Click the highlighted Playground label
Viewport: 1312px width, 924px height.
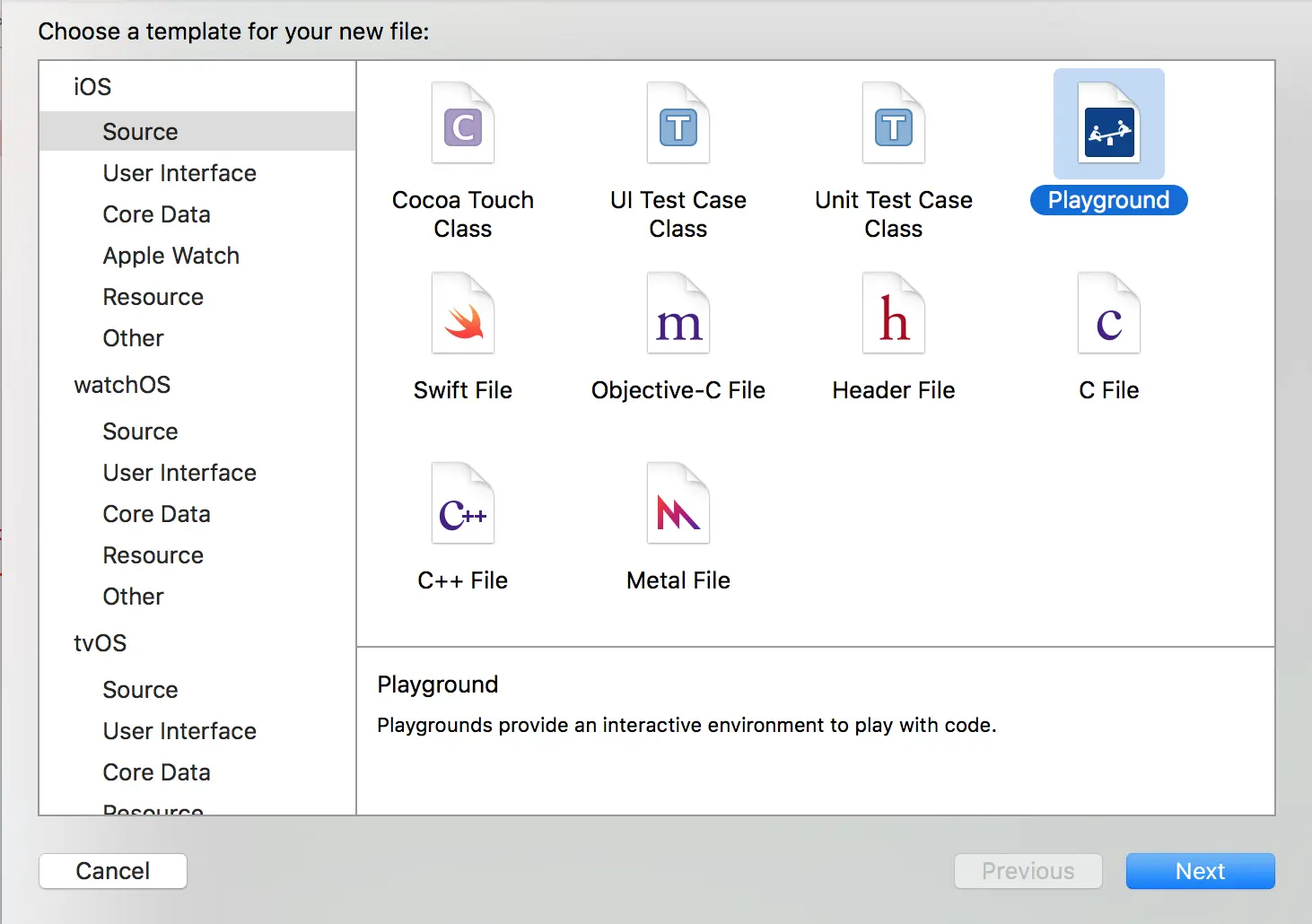1109,200
